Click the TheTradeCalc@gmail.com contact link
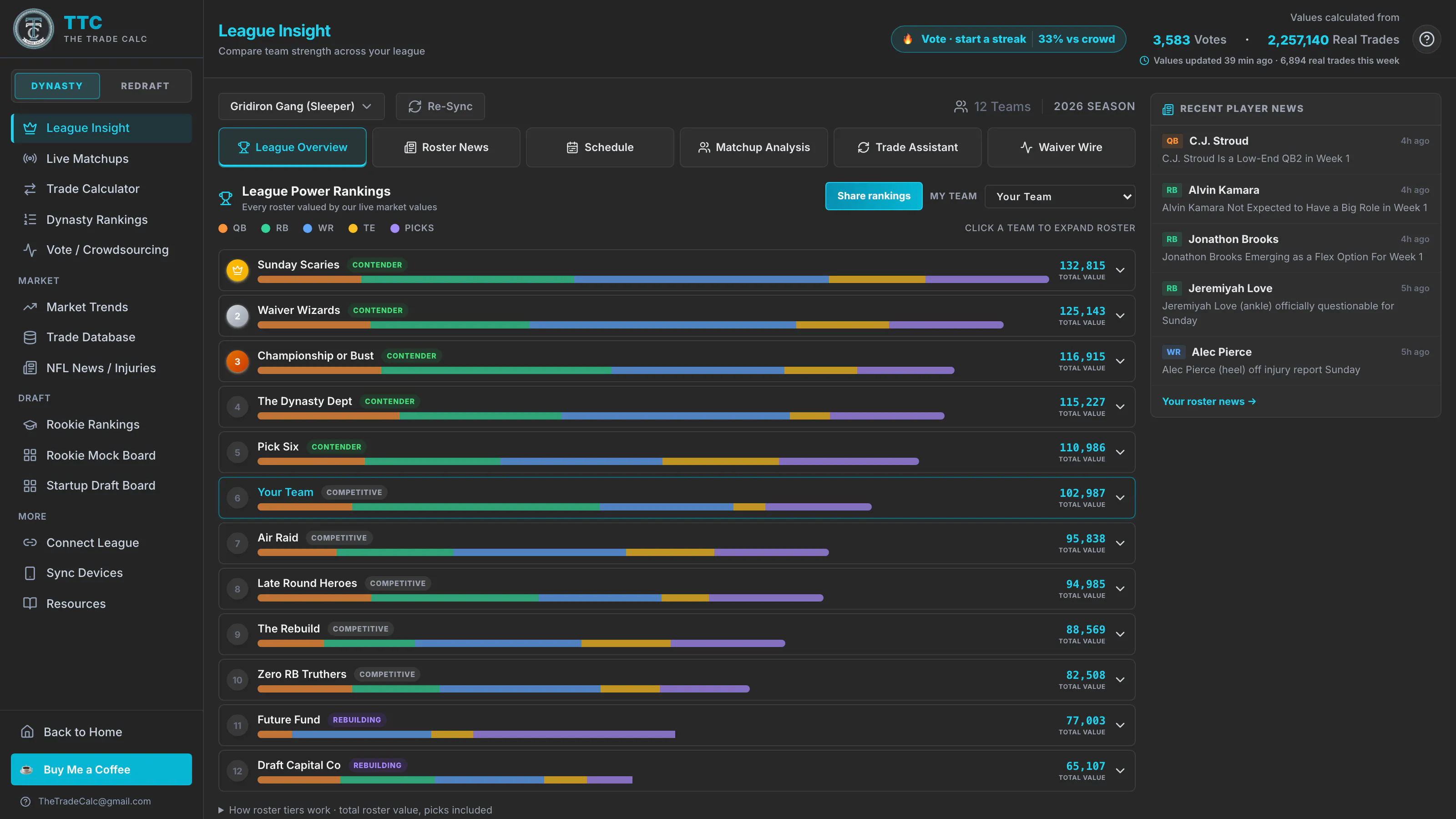The height and width of the screenshot is (819, 1456). pyautogui.click(x=94, y=801)
